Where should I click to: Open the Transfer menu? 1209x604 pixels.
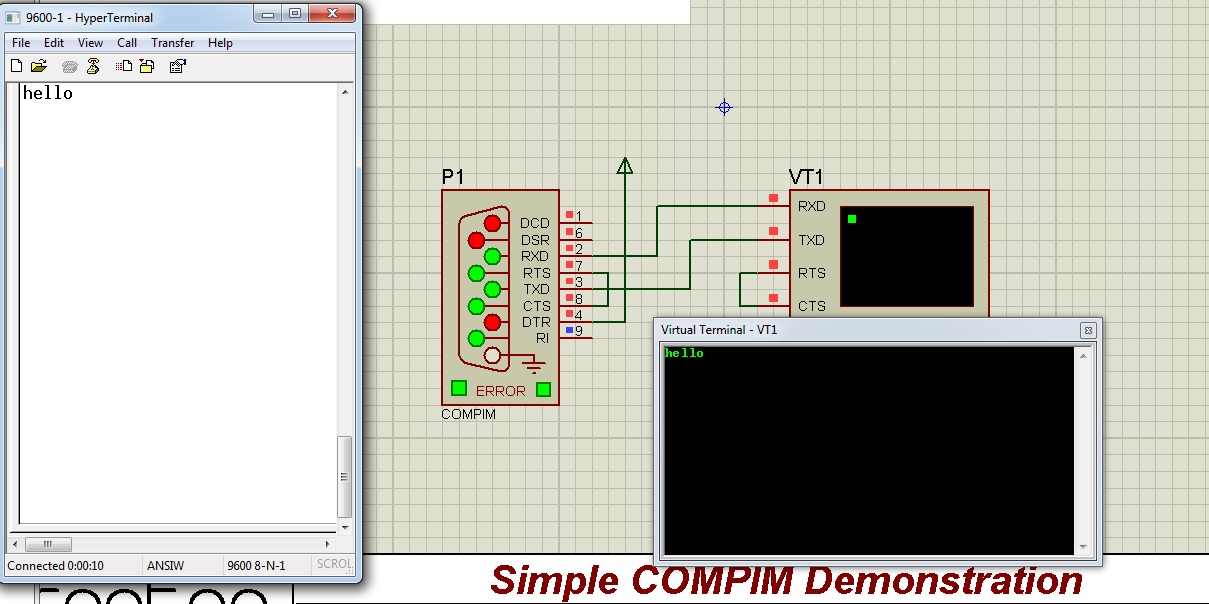pos(172,43)
